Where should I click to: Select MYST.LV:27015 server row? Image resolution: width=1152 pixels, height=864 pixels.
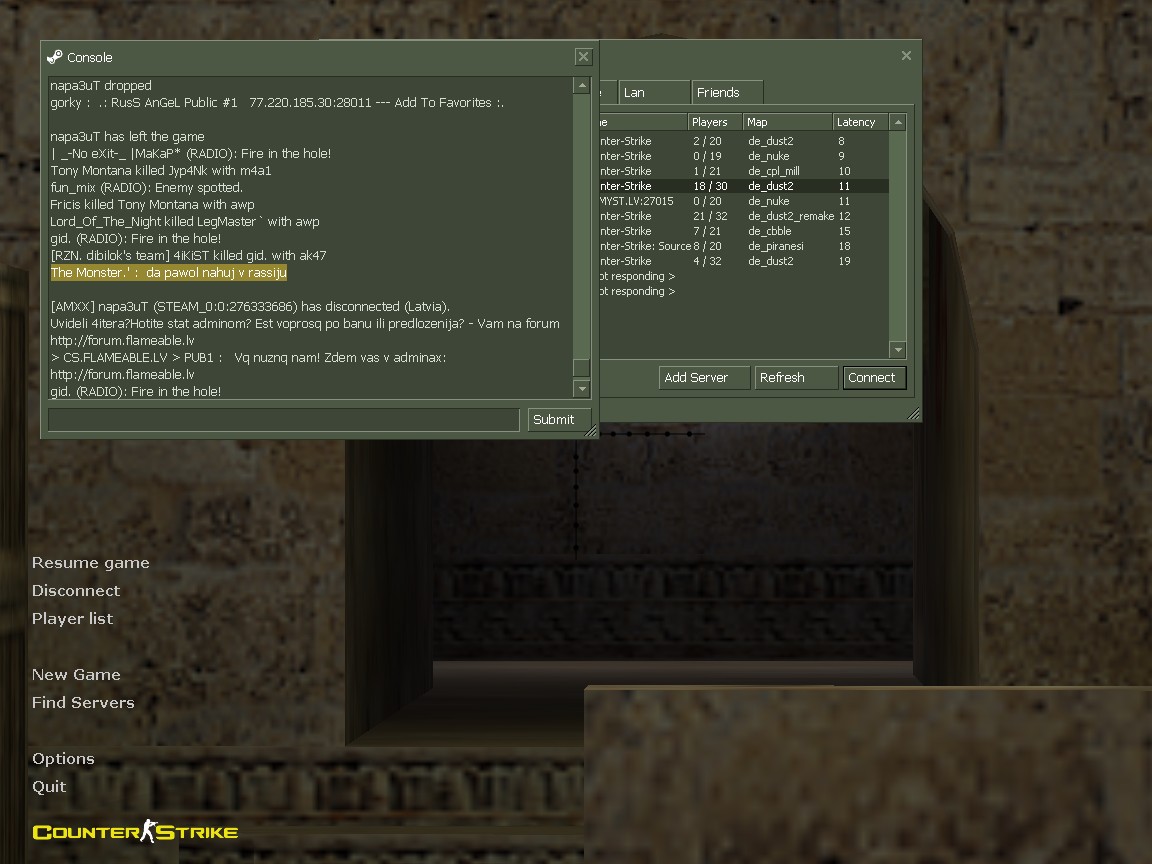pos(744,201)
